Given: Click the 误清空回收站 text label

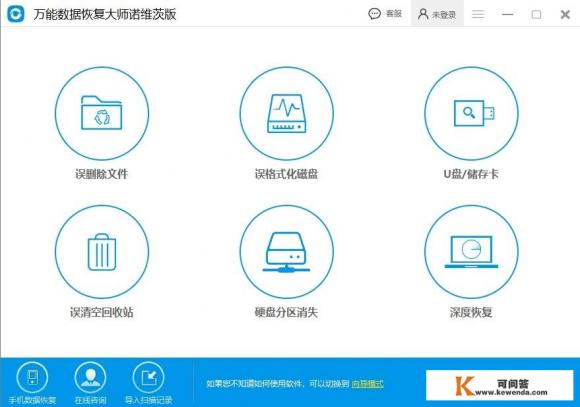Looking at the screenshot, I should click(102, 312).
